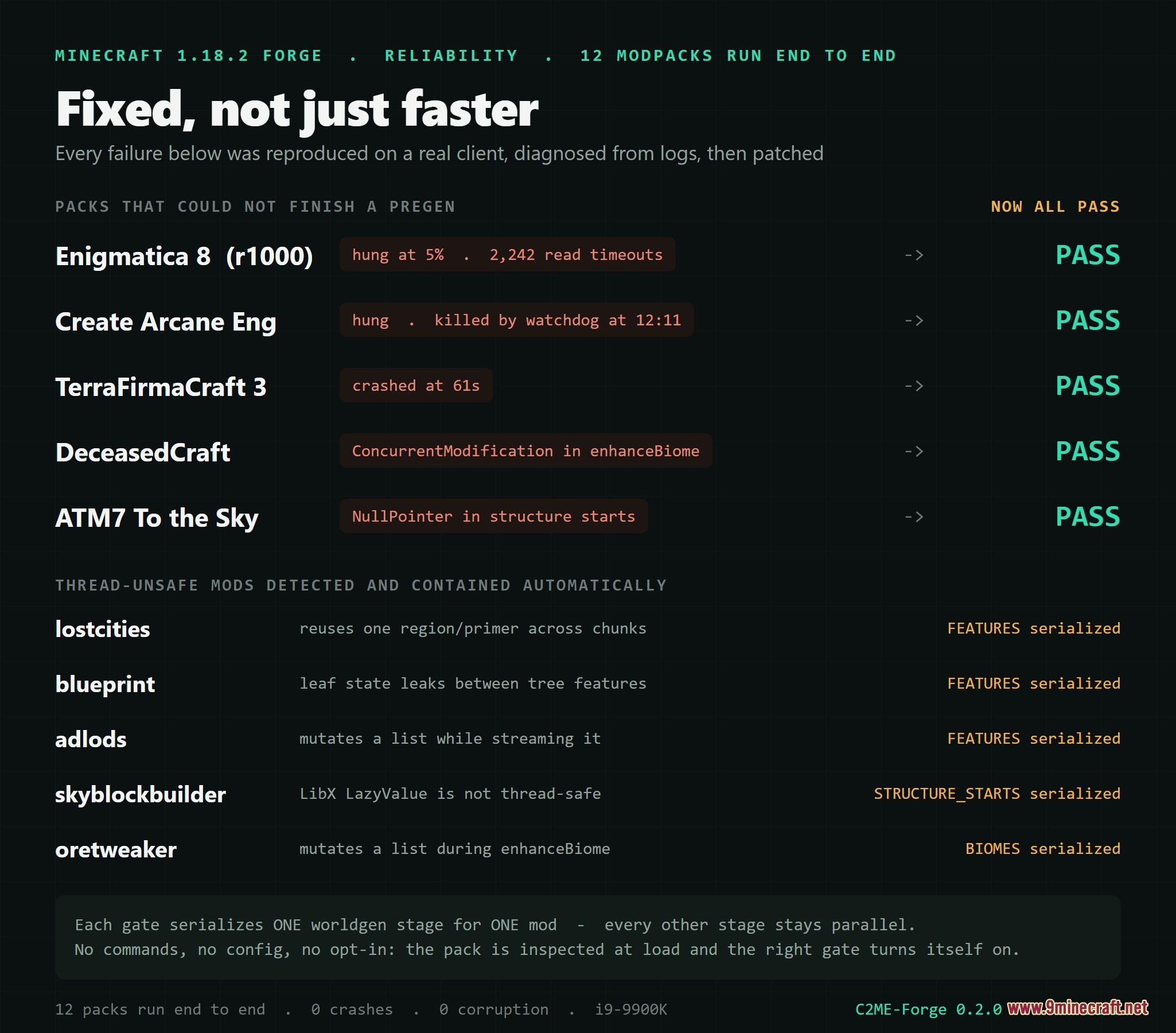The image size is (1176, 1033).
Task: Click "FEATURES serialized" in the lostcities row
Action: (1034, 628)
